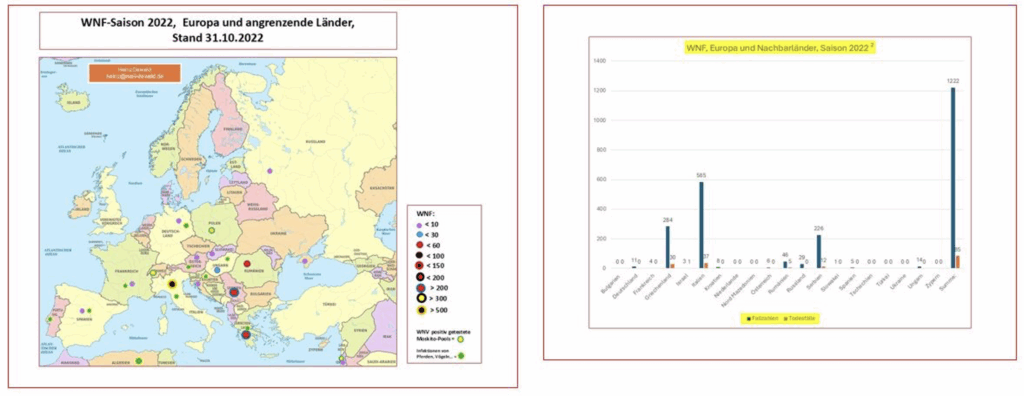
Task: Click the Italien bar labeled 585
Action: point(701,225)
